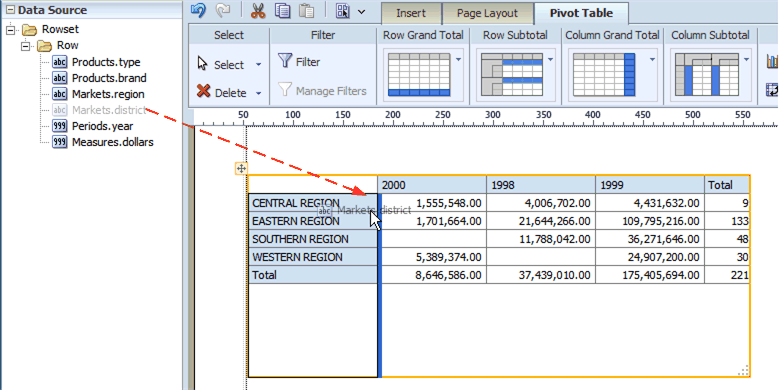Click the Cut scissors icon
Viewport: 783px width, 390px height.
pos(258,11)
